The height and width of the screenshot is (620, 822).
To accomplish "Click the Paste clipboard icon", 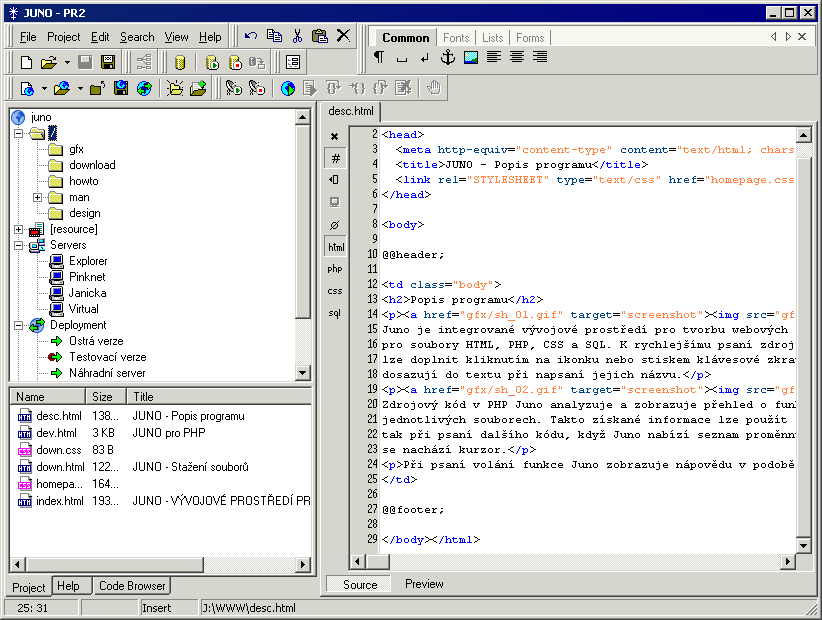I will 320,36.
